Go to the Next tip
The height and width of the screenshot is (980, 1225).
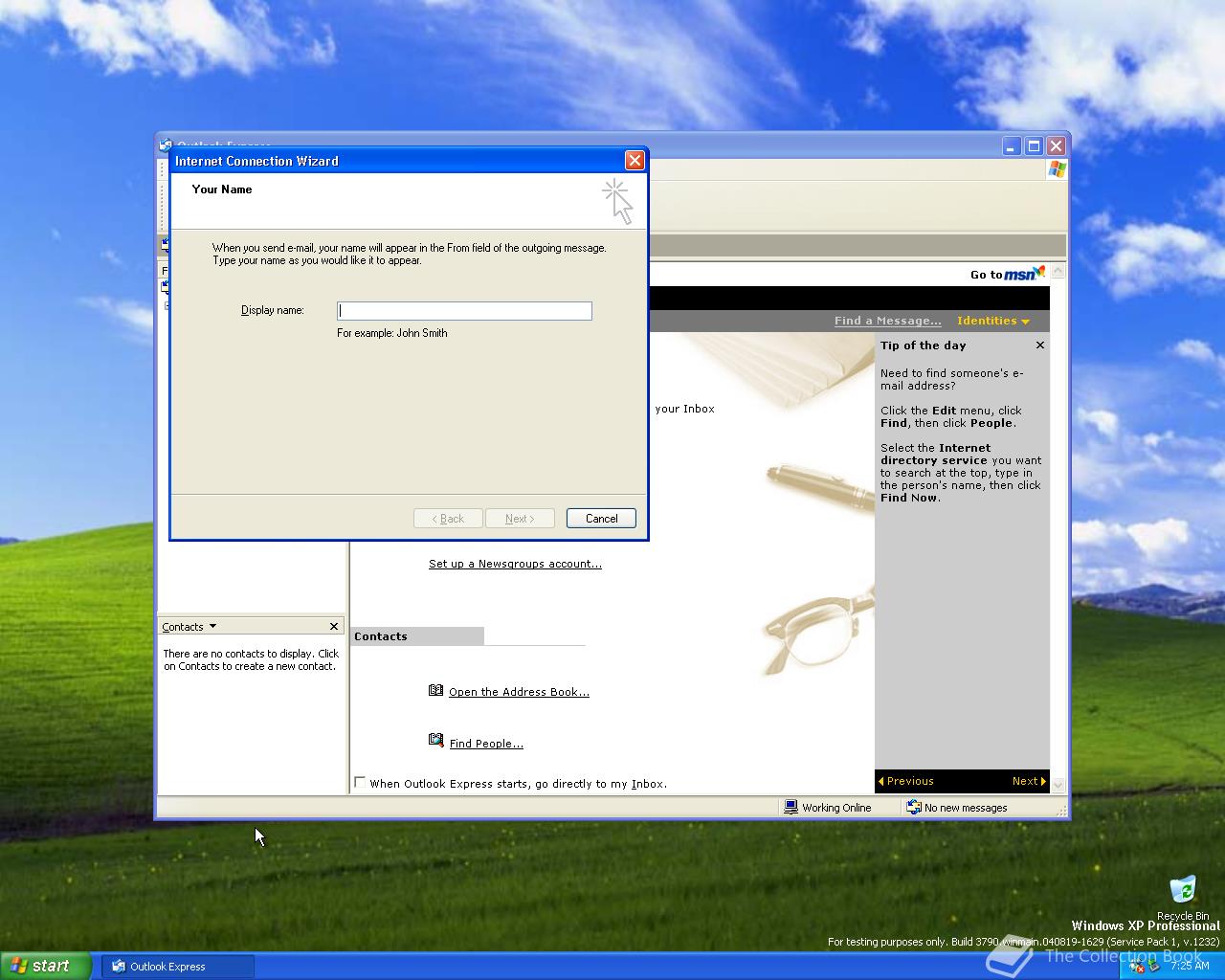point(1029,782)
